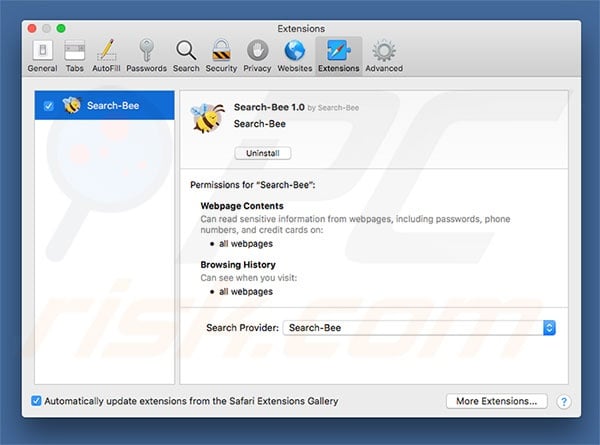The height and width of the screenshot is (445, 600).
Task: Expand the Search Provider dropdown
Action: pyautogui.click(x=549, y=327)
